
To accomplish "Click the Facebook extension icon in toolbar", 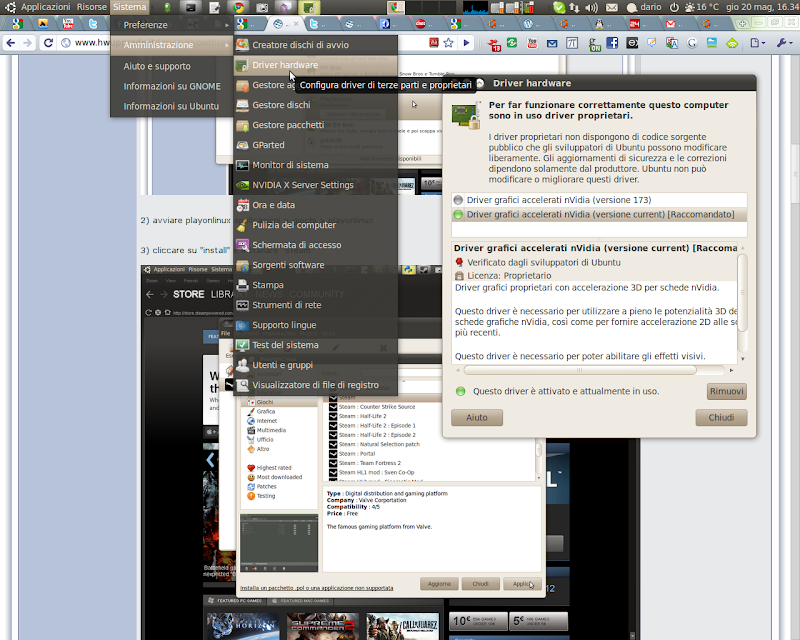I will tap(612, 43).
